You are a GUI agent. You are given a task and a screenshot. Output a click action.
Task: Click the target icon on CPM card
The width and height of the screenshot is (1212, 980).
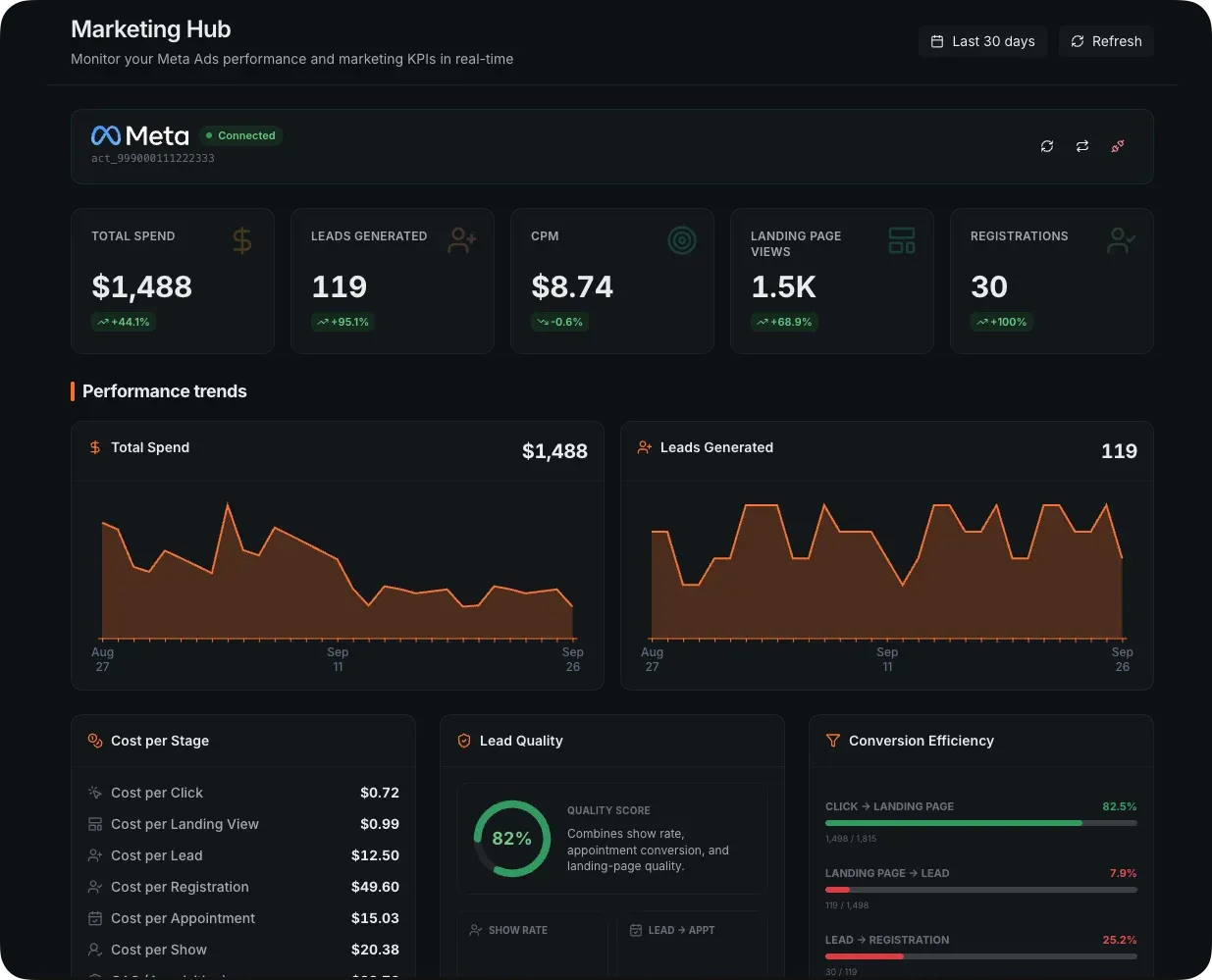click(682, 240)
